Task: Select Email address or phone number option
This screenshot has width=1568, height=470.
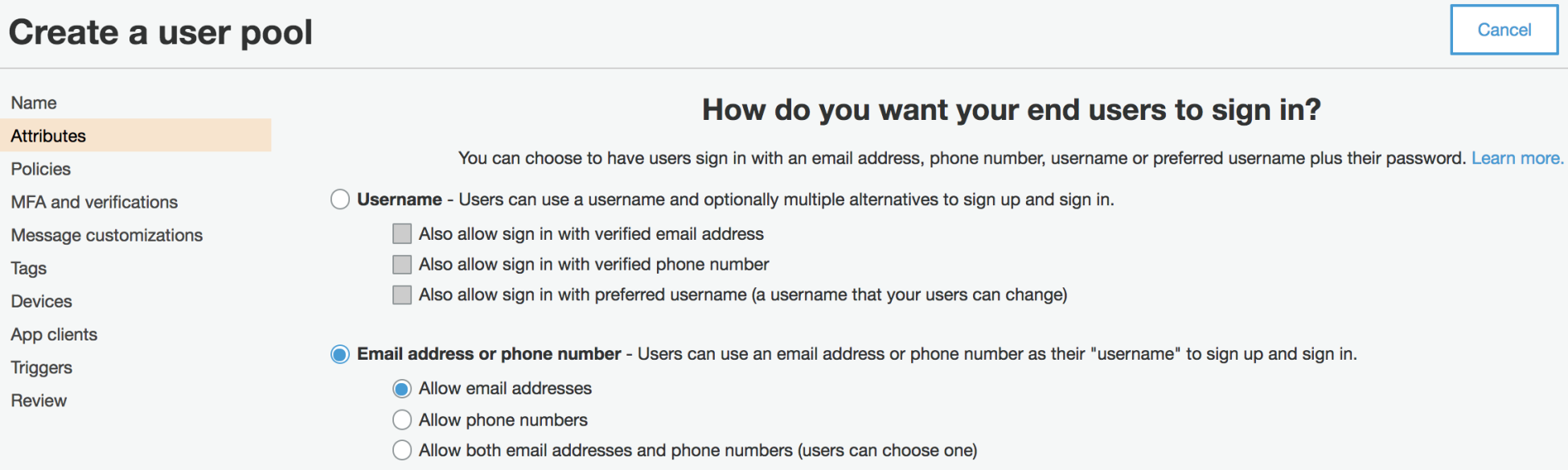Action: (340, 354)
